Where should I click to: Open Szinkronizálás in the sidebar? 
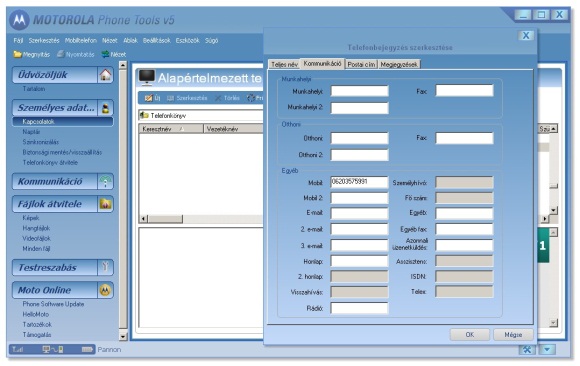41,142
